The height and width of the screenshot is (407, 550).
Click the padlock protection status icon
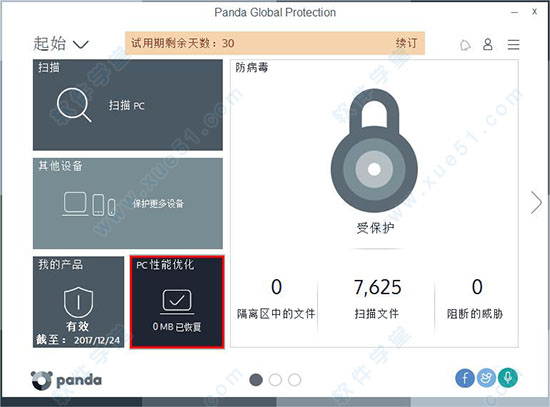coord(374,150)
